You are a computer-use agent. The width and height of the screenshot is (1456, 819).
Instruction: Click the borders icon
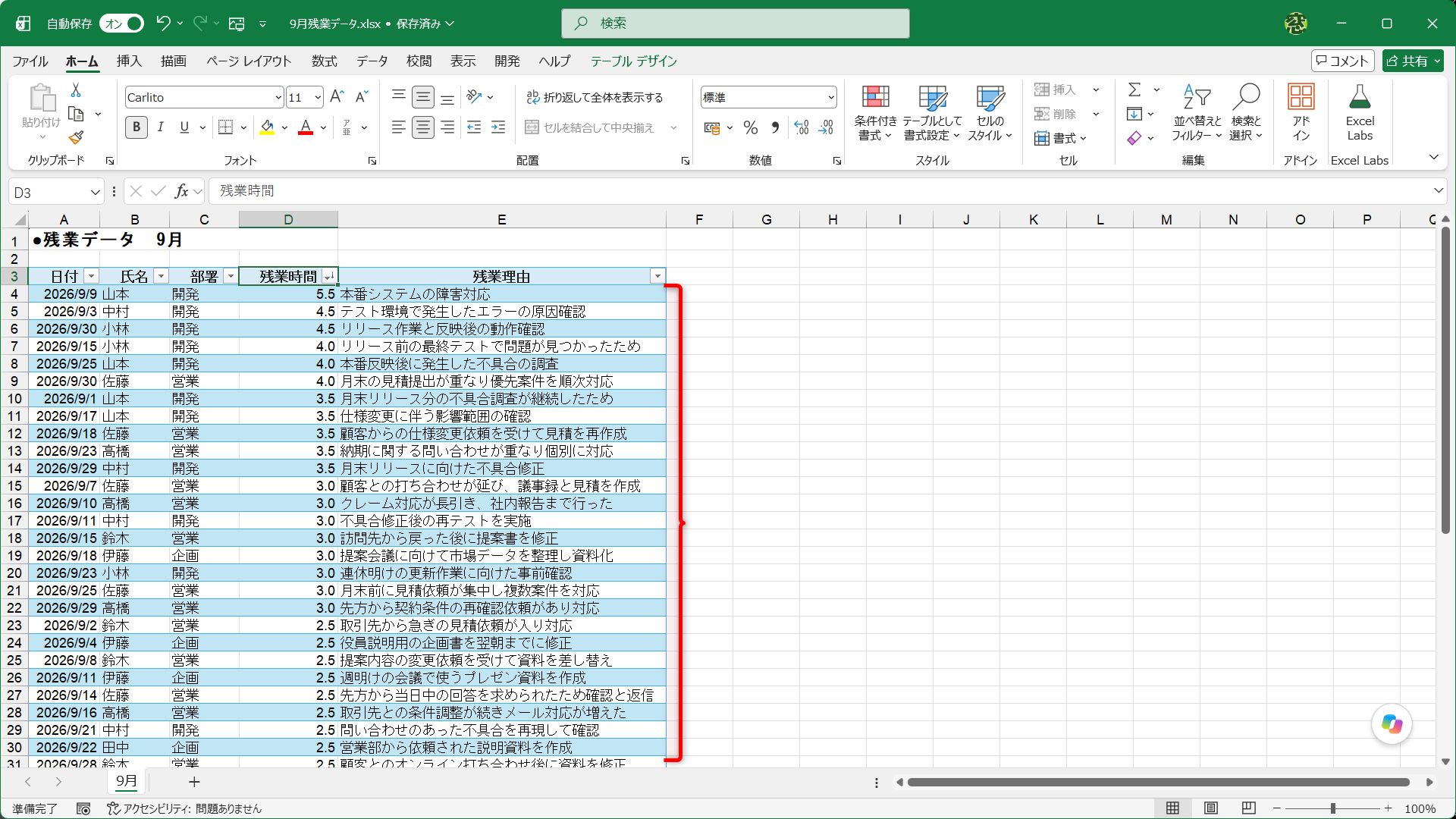point(225,127)
